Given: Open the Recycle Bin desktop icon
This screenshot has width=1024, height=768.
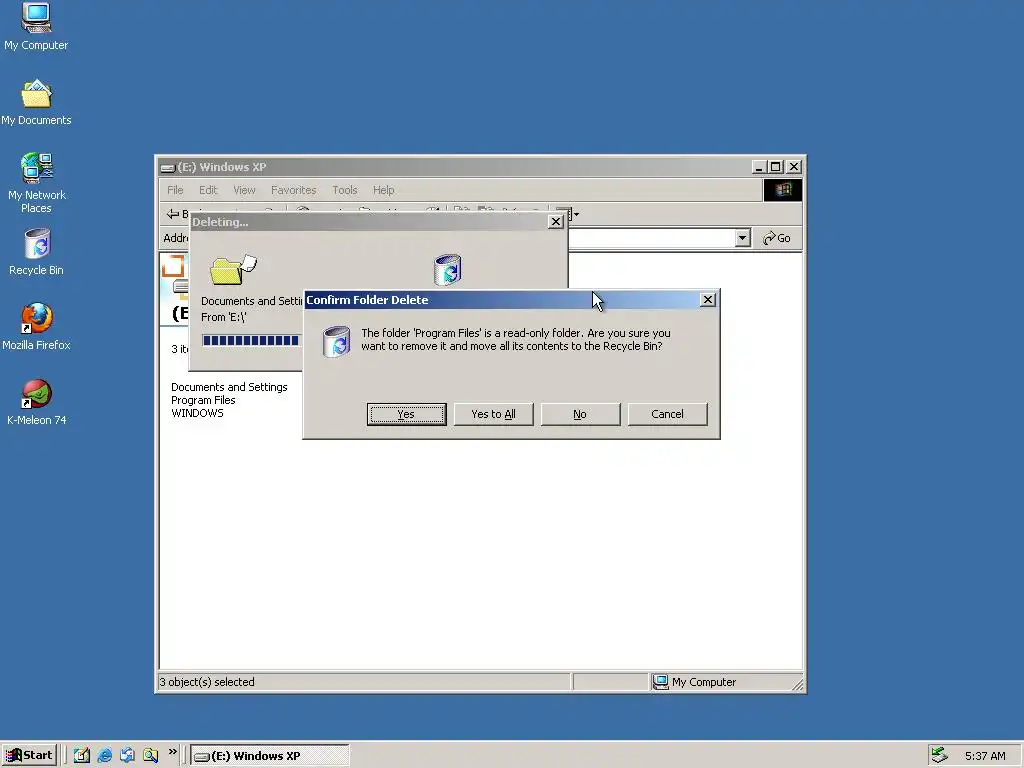Looking at the screenshot, I should coord(37,252).
